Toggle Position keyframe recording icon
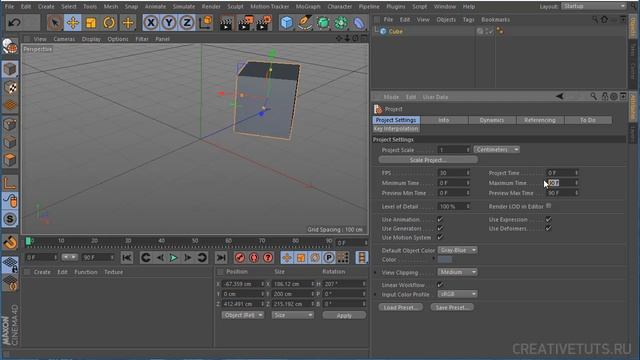This screenshot has height=360, width=640. point(287,258)
